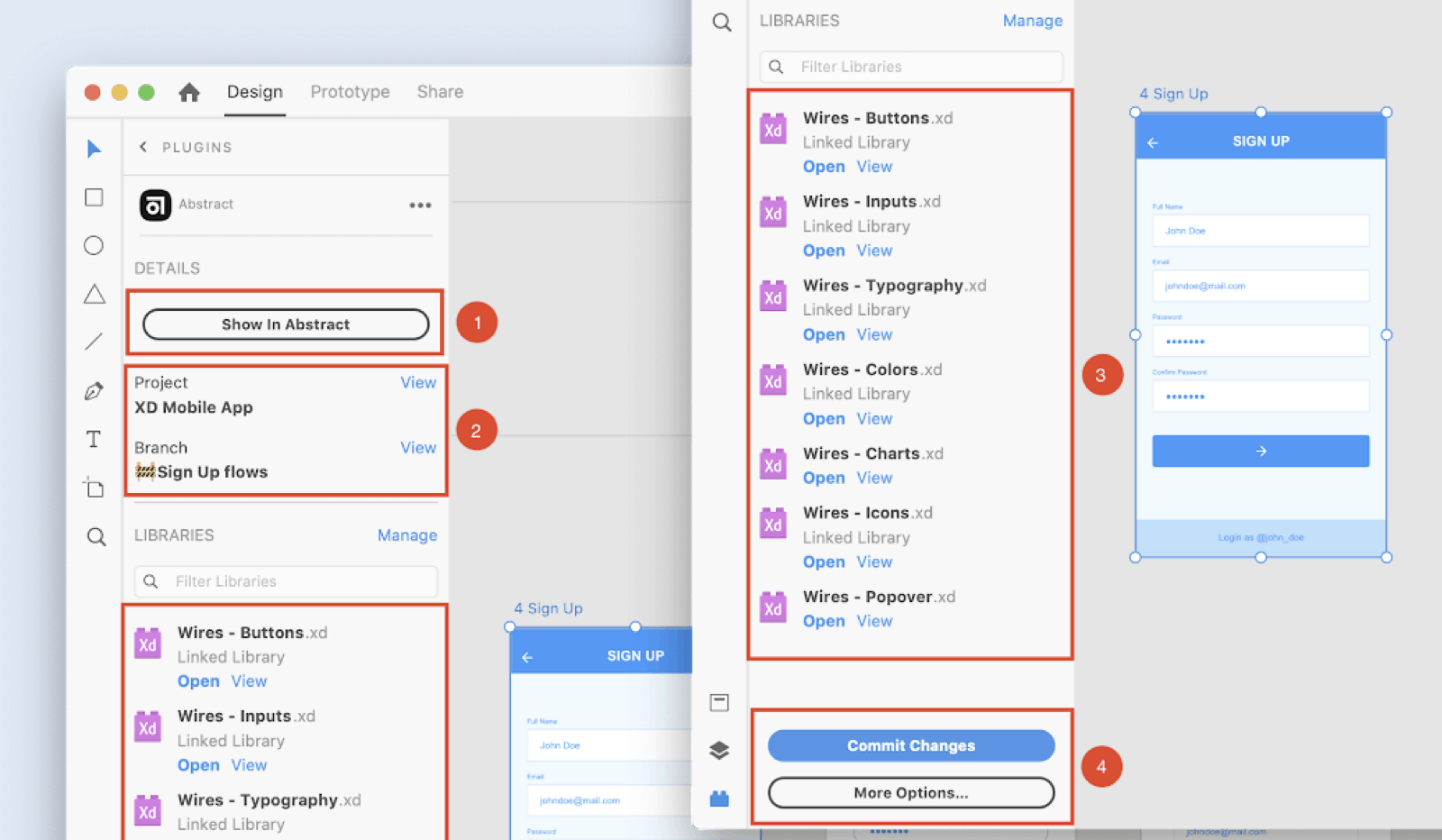Open the Wires - Popover library
Viewport: 1442px width, 840px height.
tap(824, 622)
